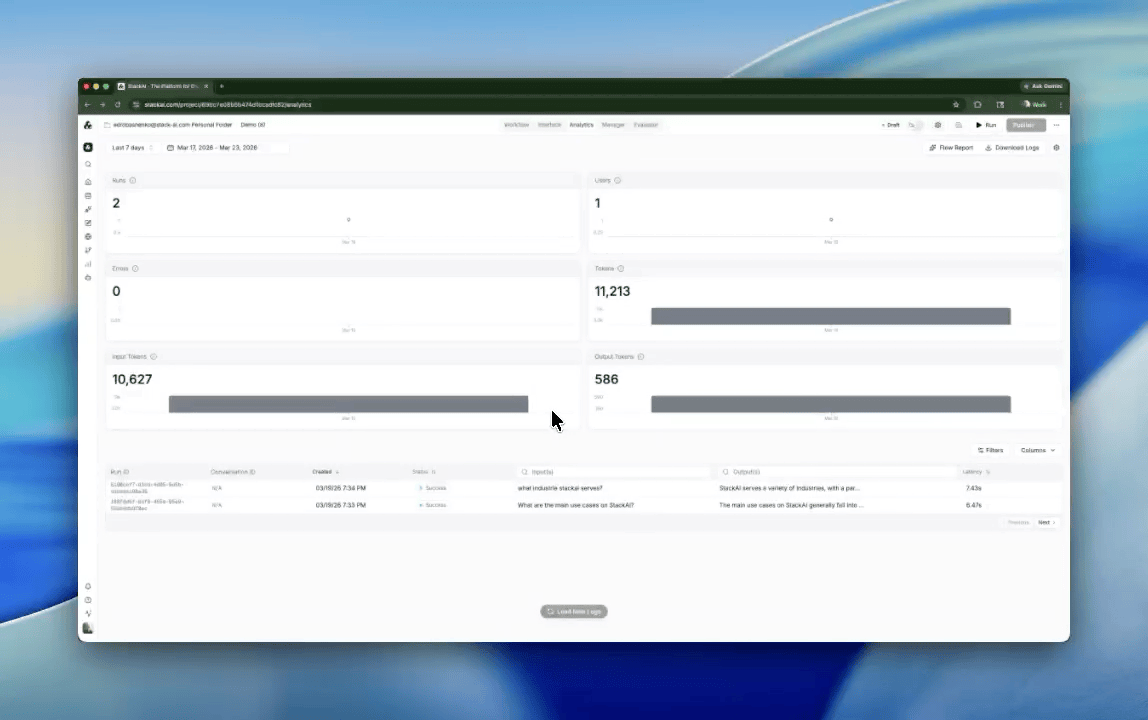The height and width of the screenshot is (720, 1148).
Task: Open browser extensions puzzle icon
Action: pos(977,105)
